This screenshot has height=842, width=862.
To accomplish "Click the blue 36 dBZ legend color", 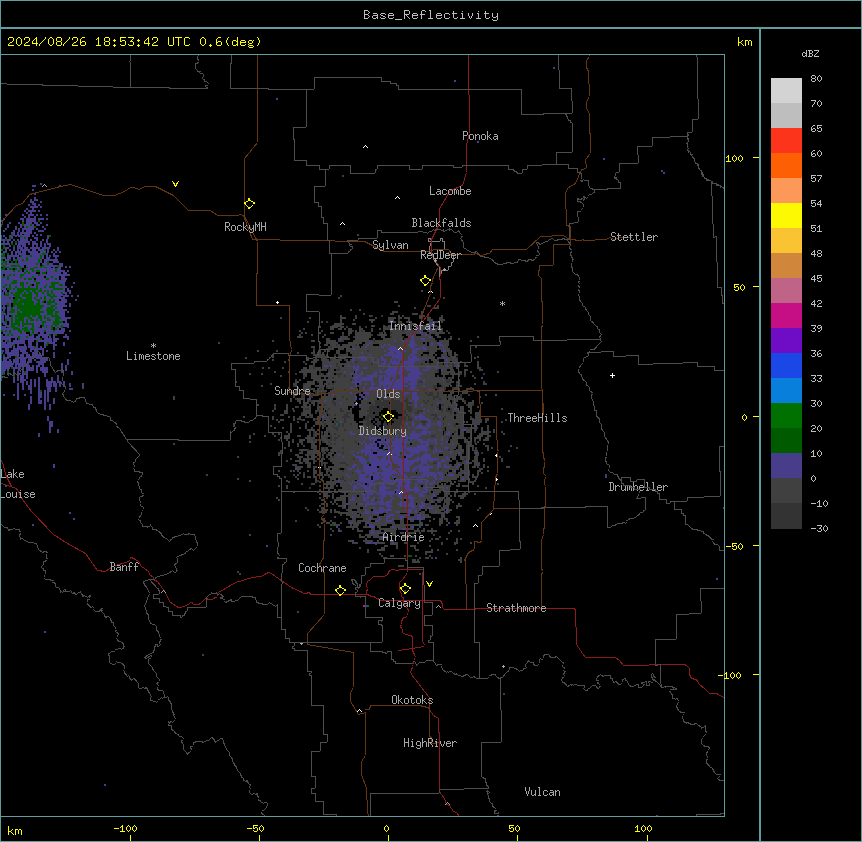I will coord(786,365).
